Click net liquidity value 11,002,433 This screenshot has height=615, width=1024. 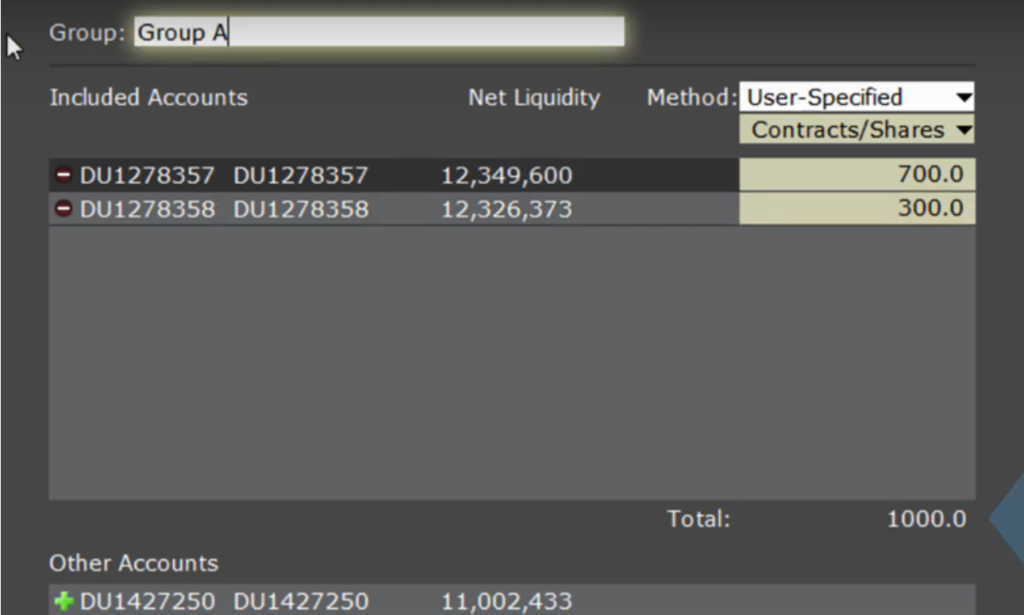507,601
